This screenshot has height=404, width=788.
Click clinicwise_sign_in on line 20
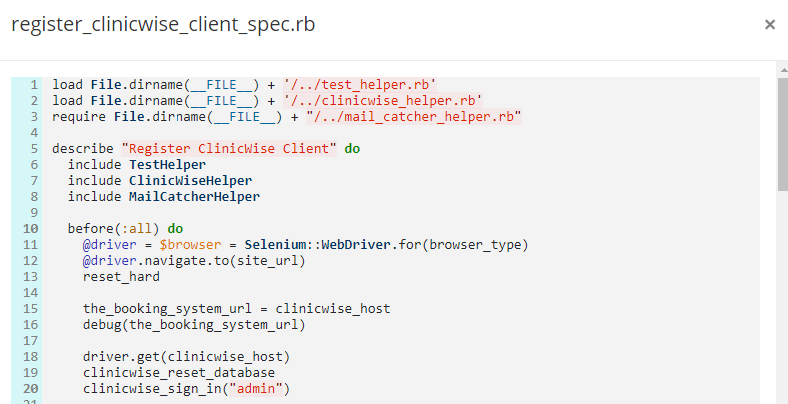(x=152, y=389)
